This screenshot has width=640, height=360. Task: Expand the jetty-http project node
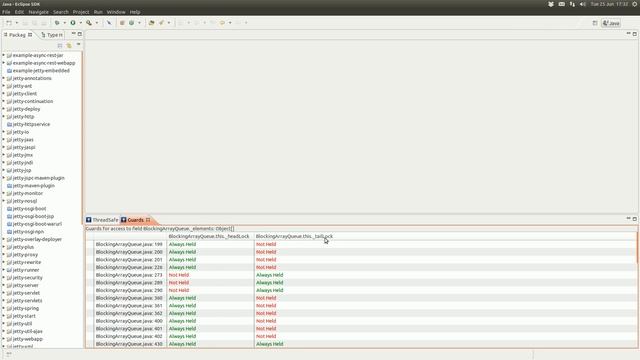[4, 116]
